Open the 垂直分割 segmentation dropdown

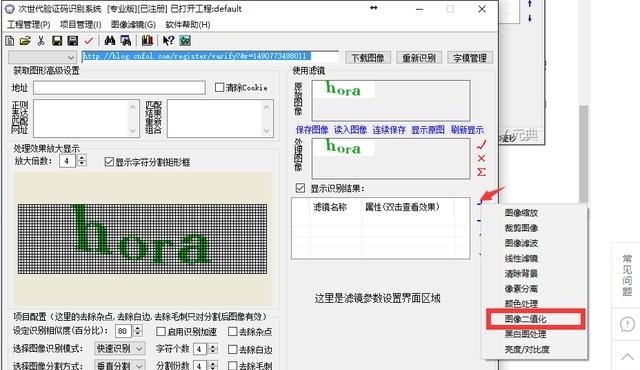click(x=119, y=366)
